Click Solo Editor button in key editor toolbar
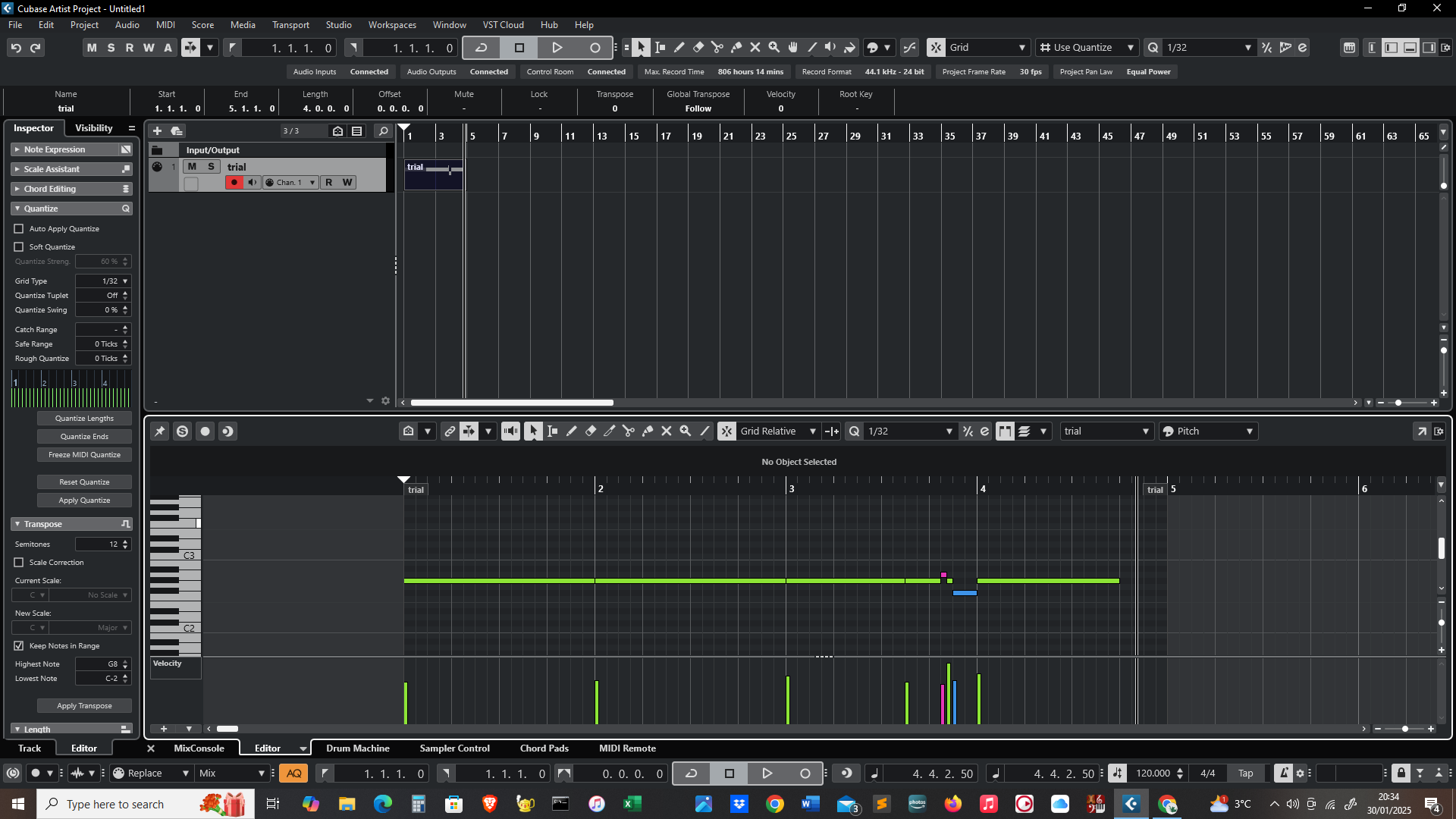This screenshot has height=819, width=1456. (x=182, y=431)
